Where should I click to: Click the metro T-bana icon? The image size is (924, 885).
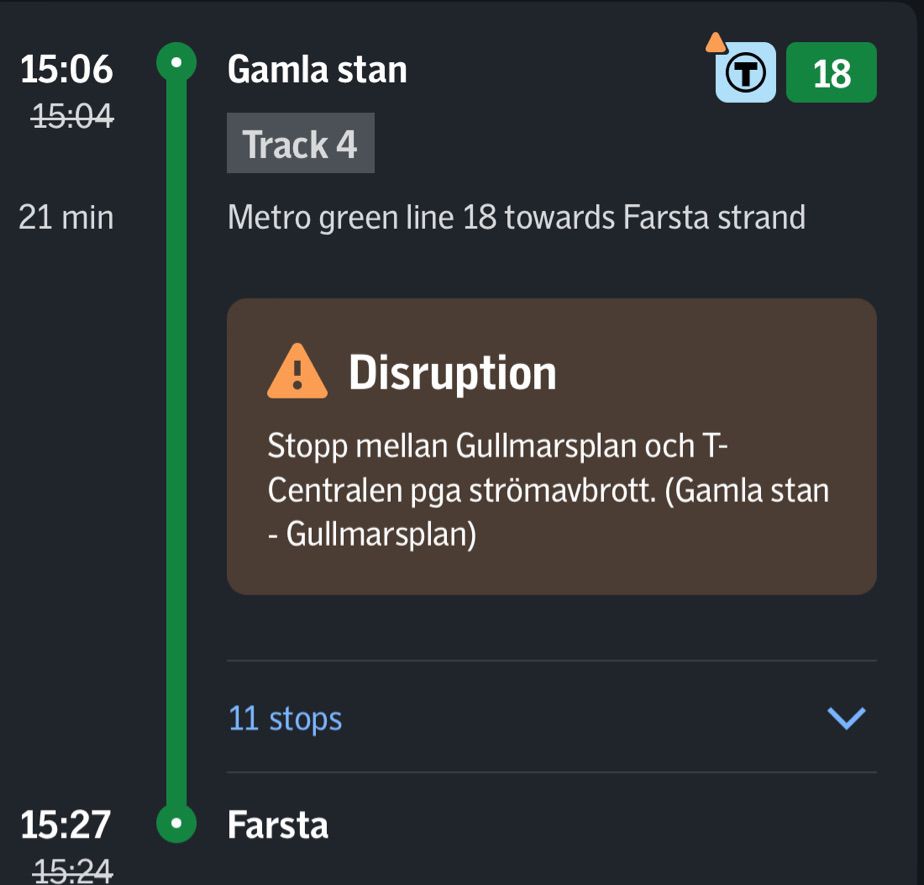744,73
